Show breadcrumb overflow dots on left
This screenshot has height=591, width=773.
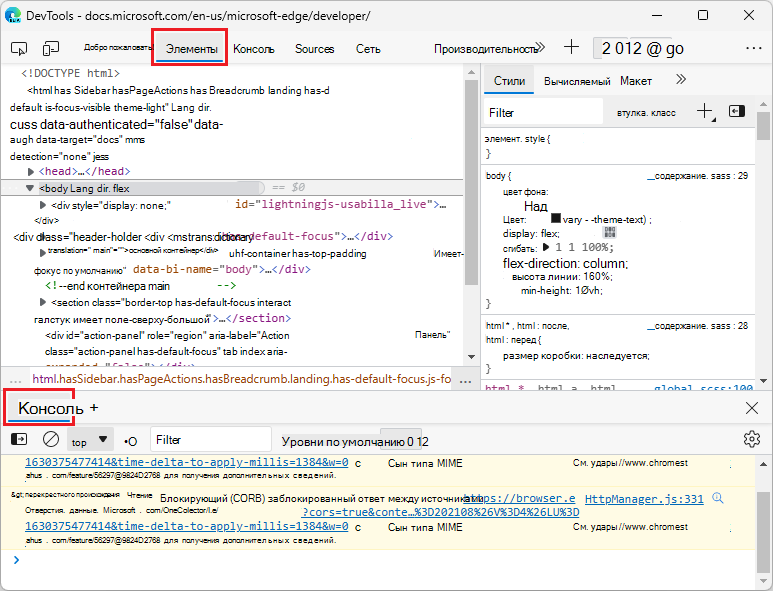15,381
